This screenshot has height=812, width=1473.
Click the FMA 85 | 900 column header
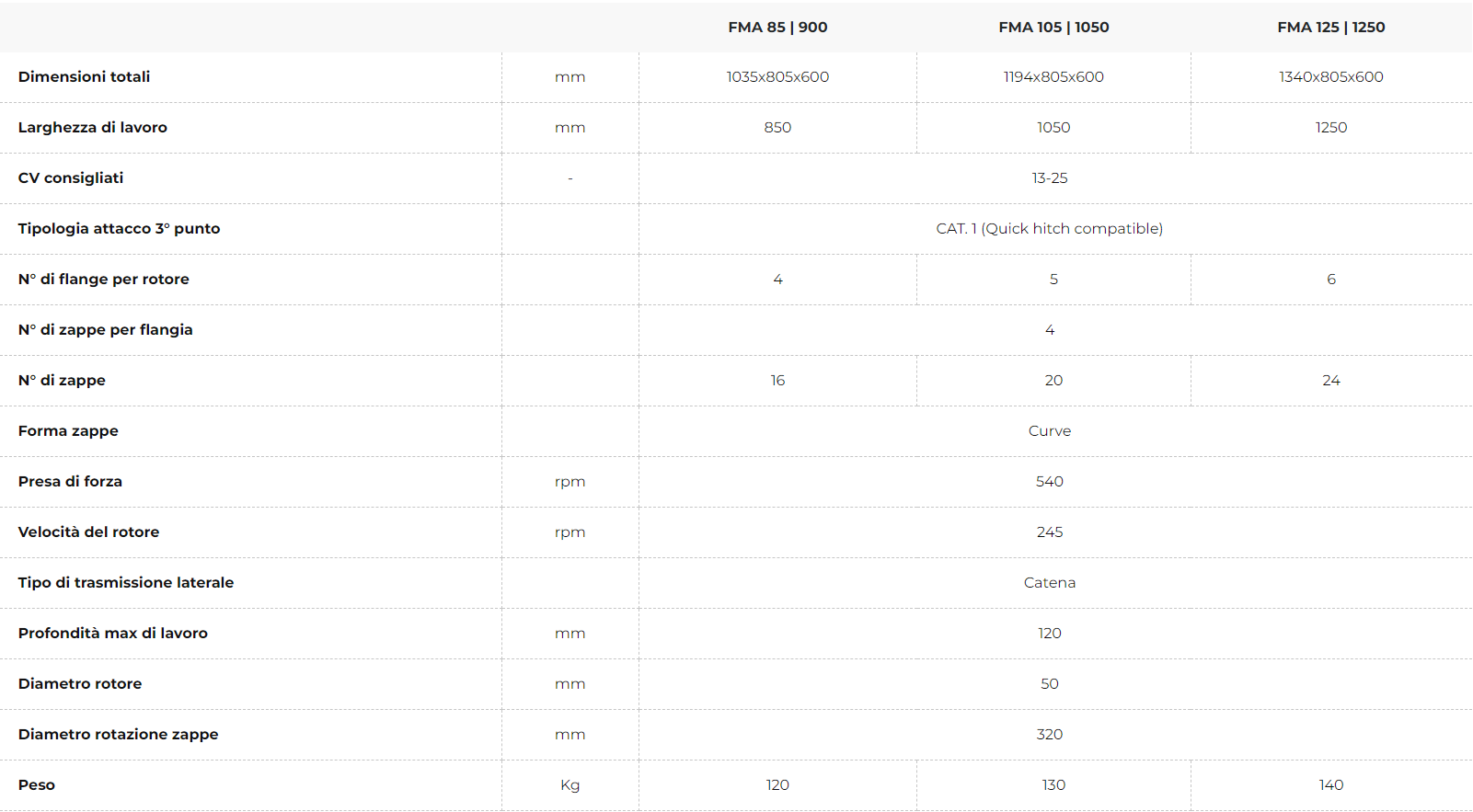(x=777, y=28)
